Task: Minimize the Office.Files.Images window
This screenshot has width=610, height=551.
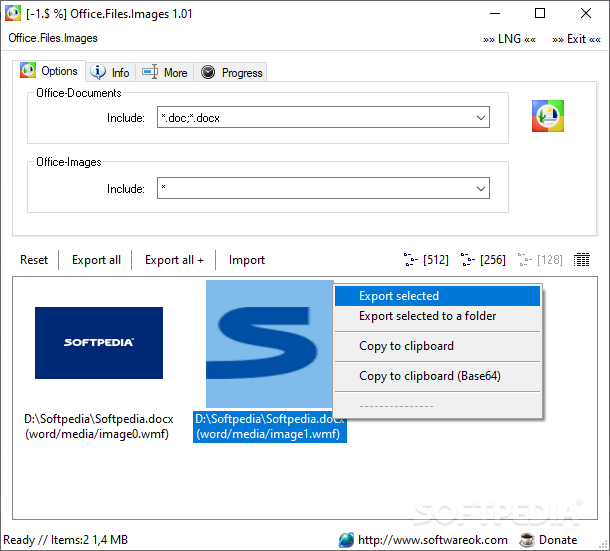Action: click(x=495, y=14)
